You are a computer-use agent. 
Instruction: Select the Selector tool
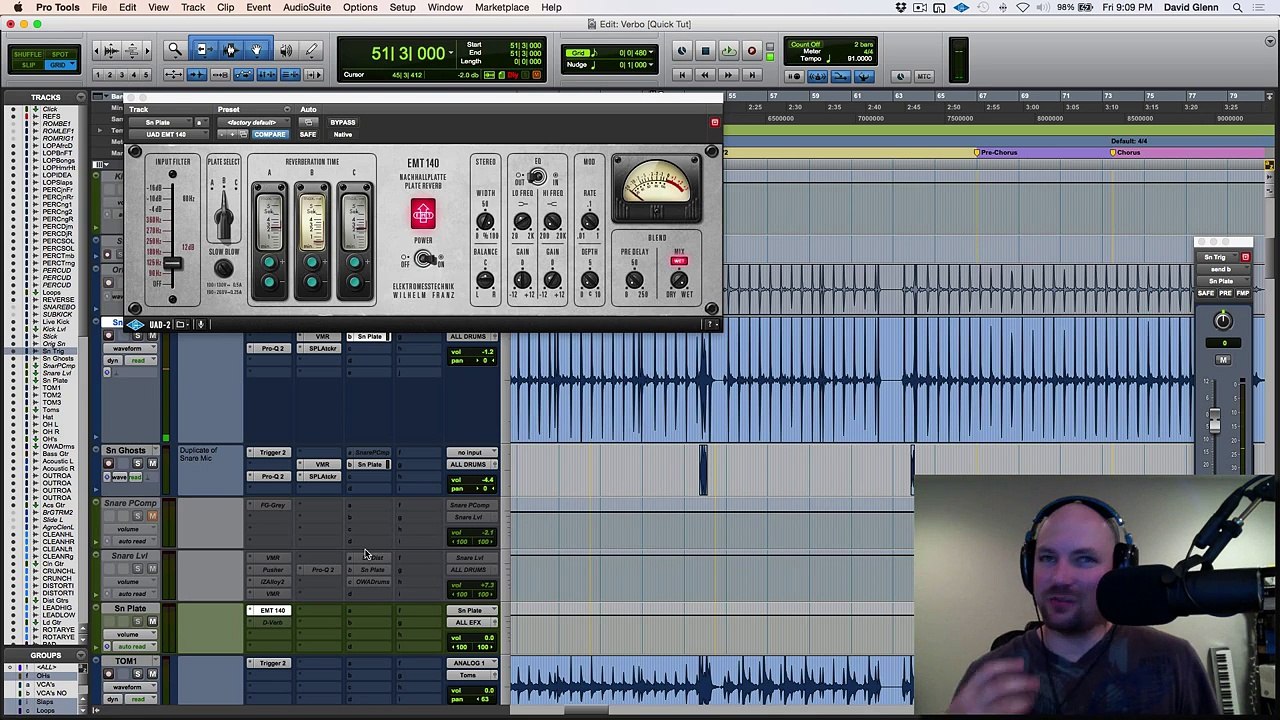pos(230,50)
